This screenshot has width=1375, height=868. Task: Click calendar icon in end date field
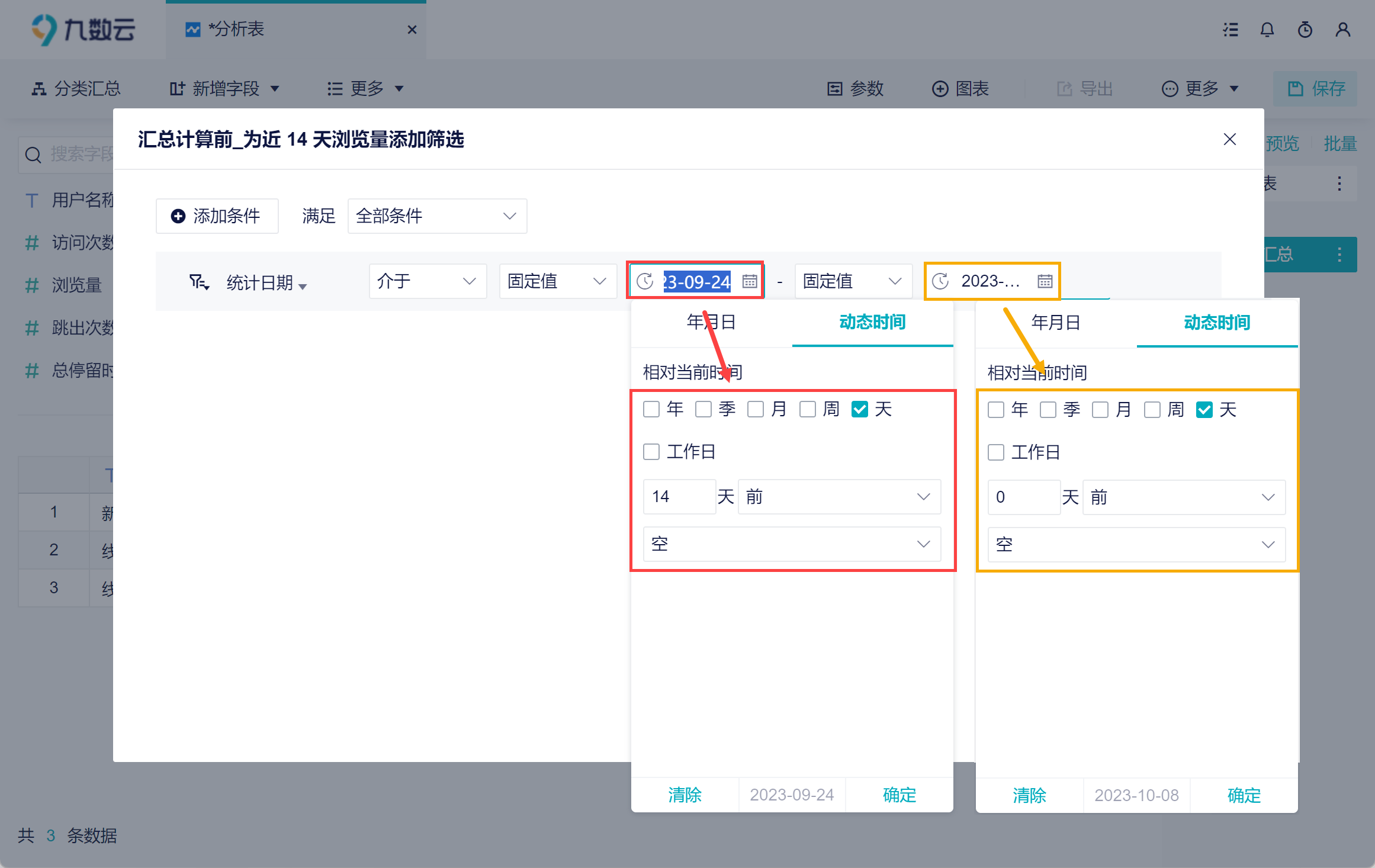1045,281
